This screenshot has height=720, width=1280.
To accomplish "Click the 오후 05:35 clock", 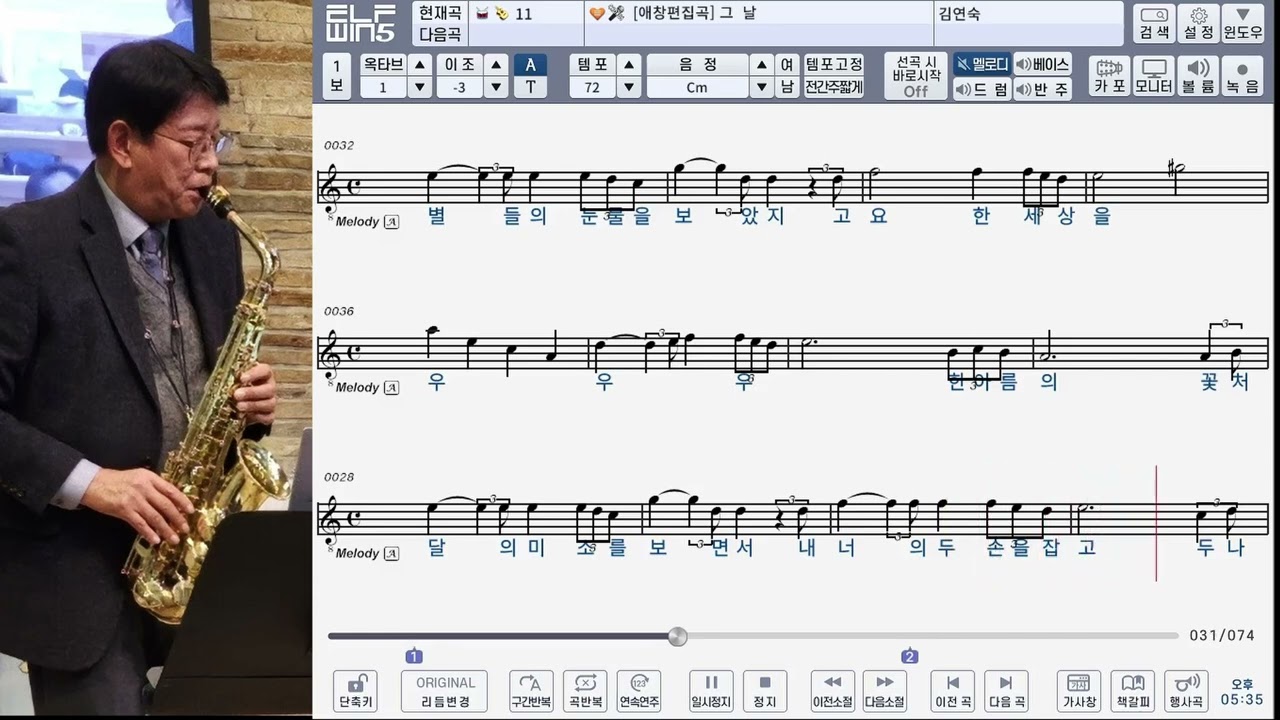I will click(x=1242, y=692).
